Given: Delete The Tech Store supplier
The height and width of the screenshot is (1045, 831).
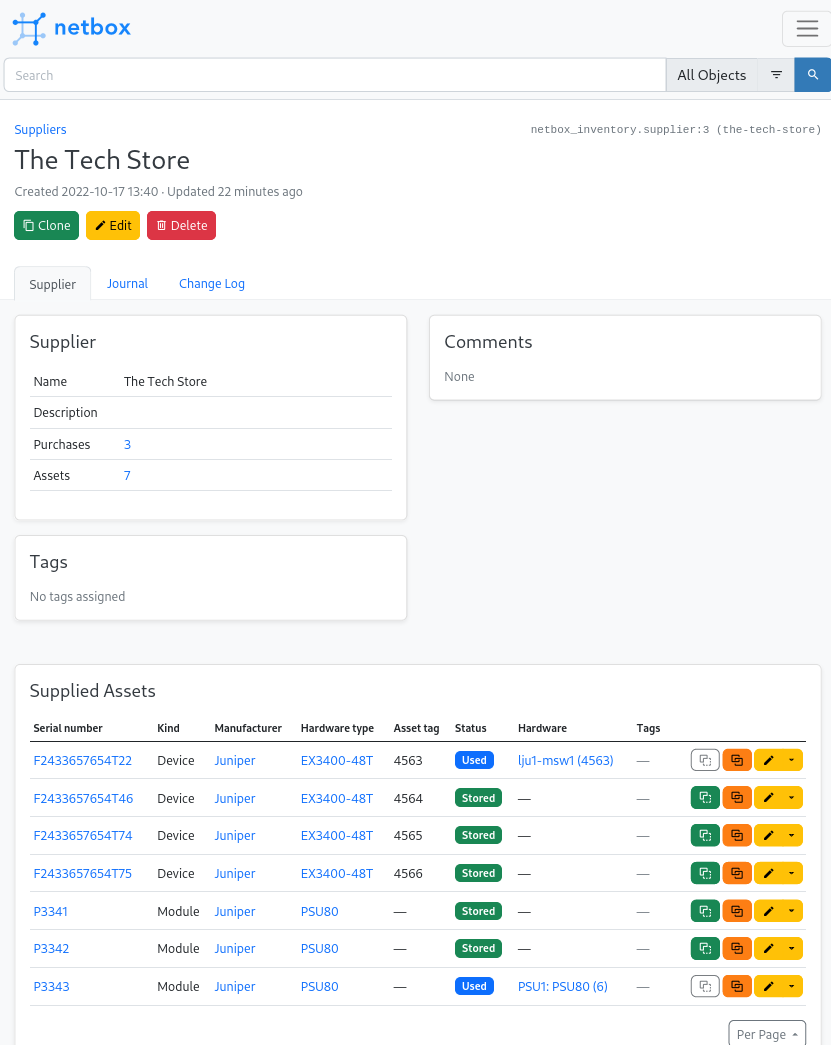Looking at the screenshot, I should pyautogui.click(x=181, y=225).
